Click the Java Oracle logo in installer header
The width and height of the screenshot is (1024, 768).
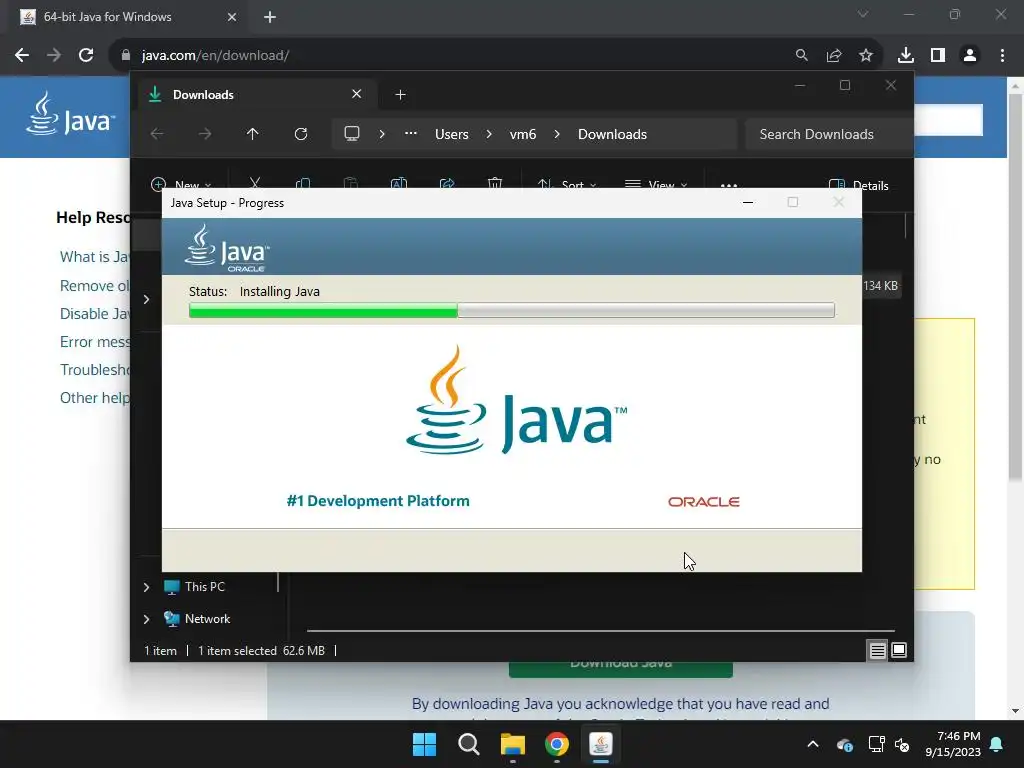point(227,248)
